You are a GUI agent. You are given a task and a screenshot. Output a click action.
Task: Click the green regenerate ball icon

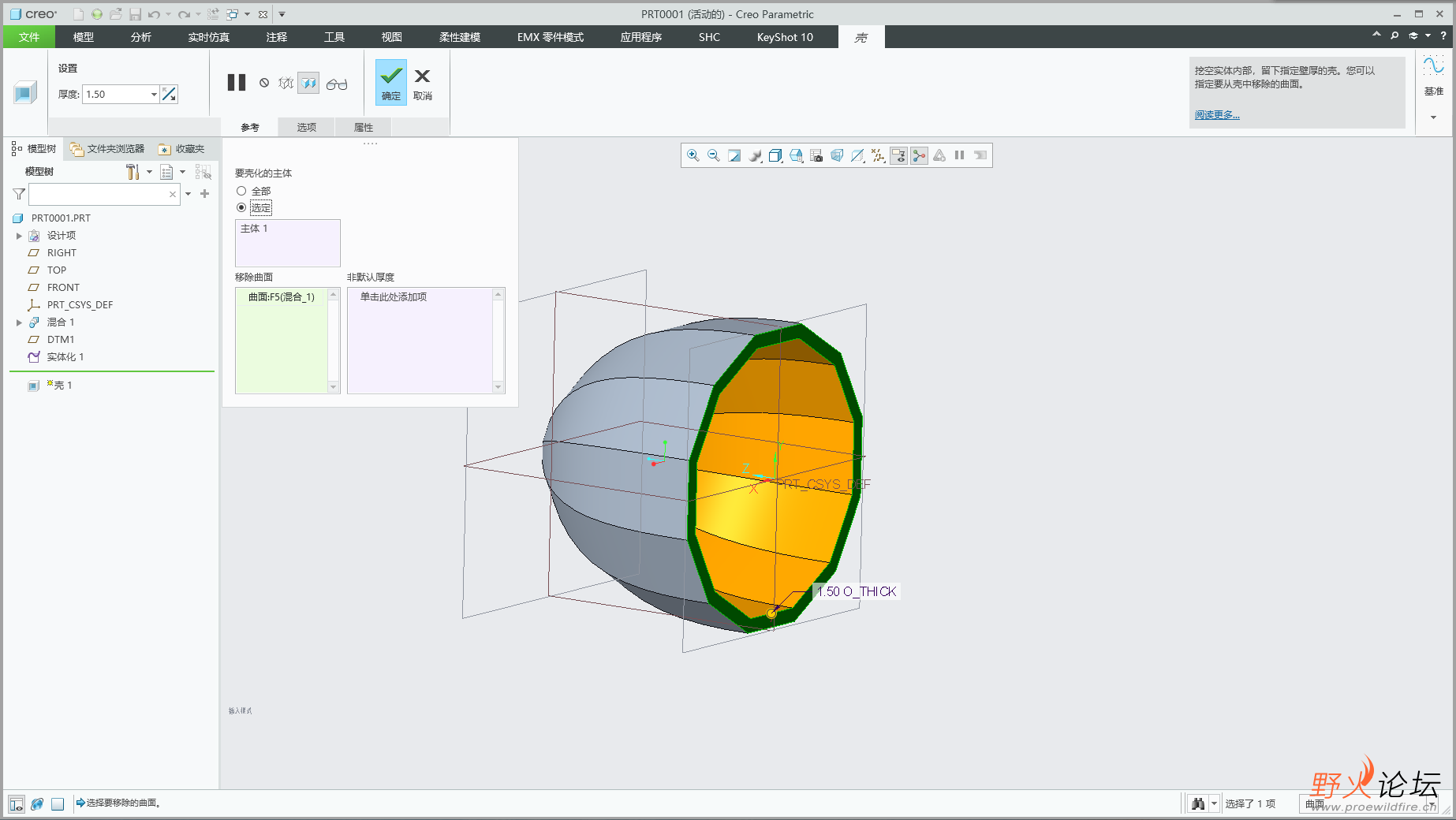click(x=97, y=14)
